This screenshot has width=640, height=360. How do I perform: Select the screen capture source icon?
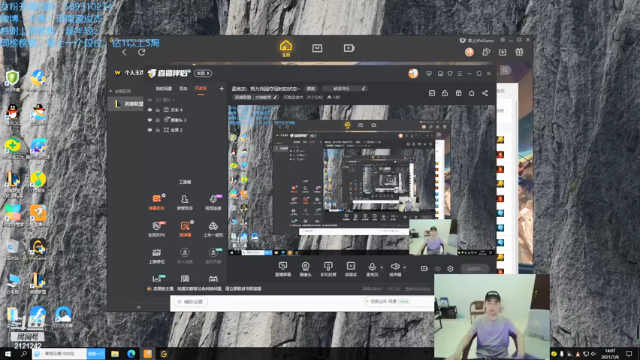click(283, 269)
